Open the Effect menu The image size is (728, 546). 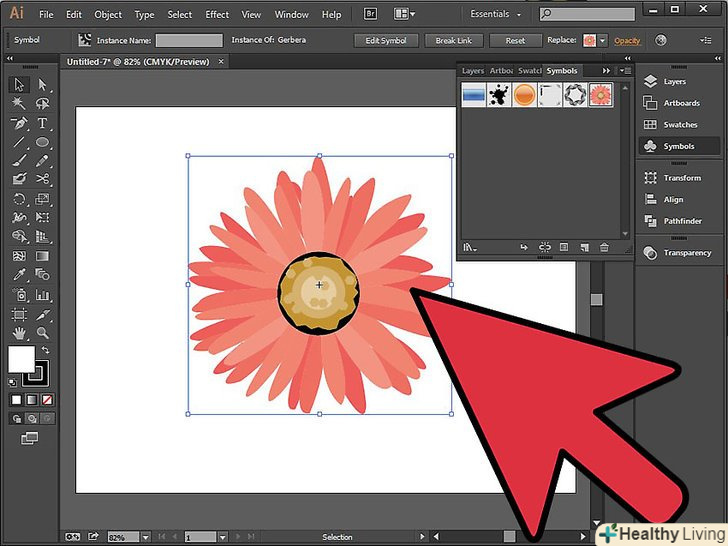[x=217, y=15]
